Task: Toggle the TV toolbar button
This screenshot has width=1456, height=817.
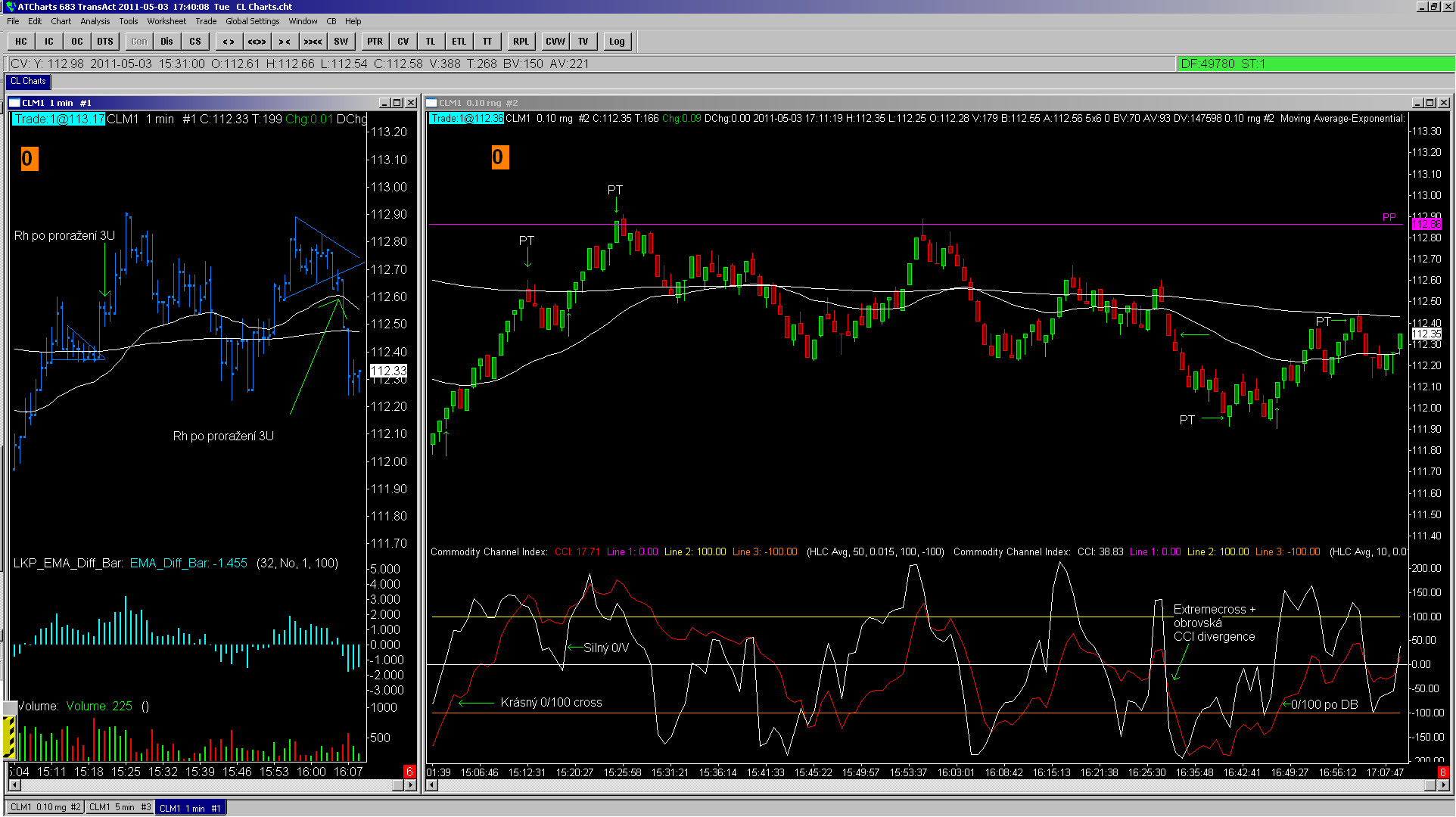Action: click(583, 42)
